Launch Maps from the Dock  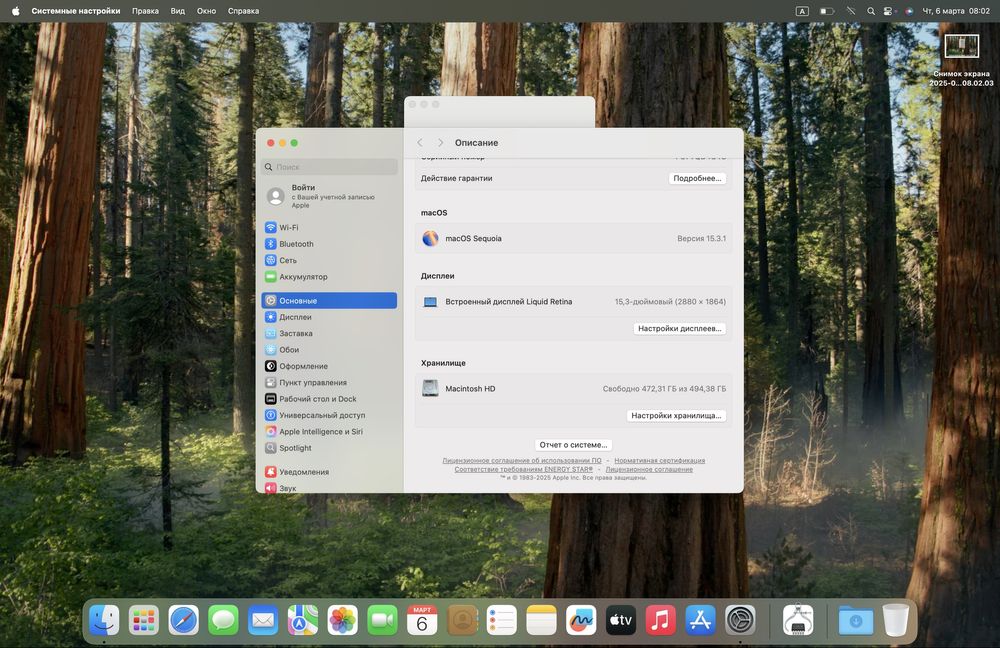pyautogui.click(x=303, y=620)
